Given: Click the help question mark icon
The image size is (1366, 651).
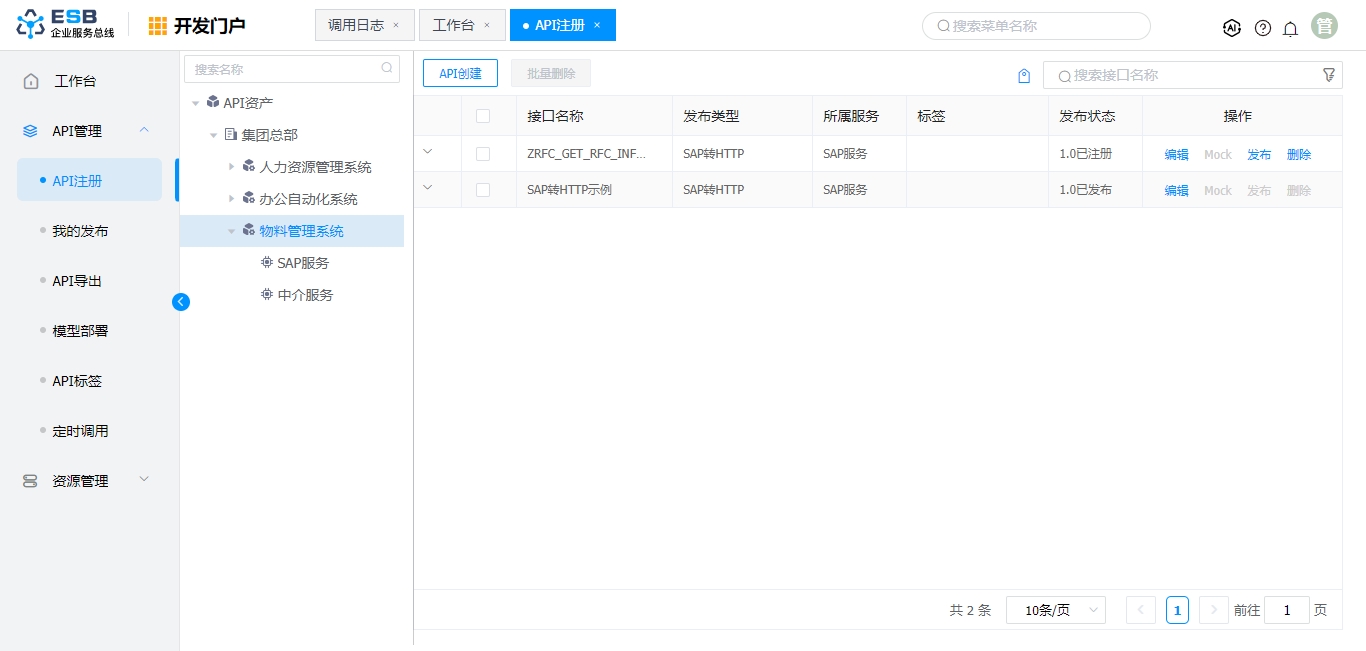Looking at the screenshot, I should [x=1263, y=28].
